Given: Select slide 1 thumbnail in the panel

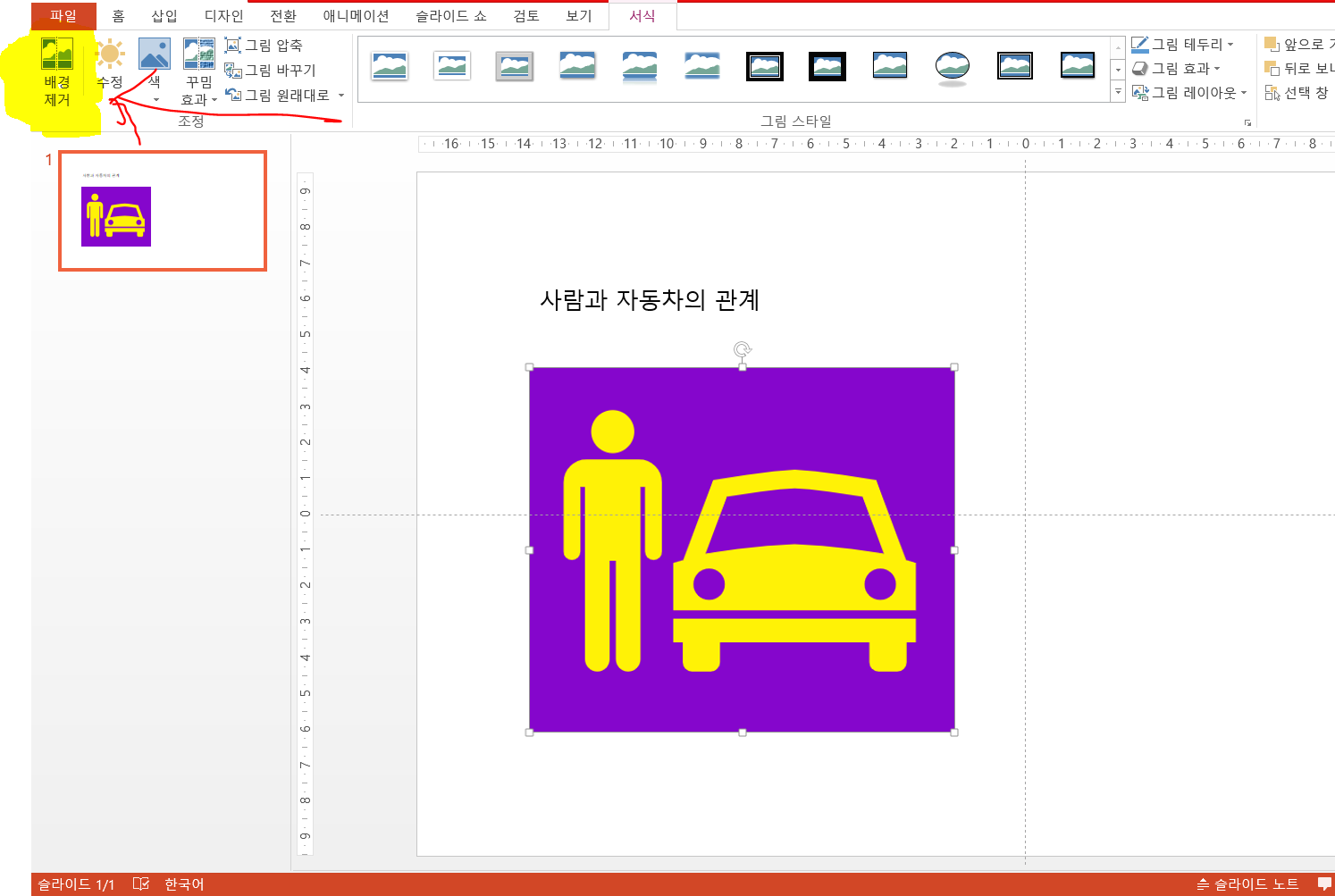Looking at the screenshot, I should 163,211.
